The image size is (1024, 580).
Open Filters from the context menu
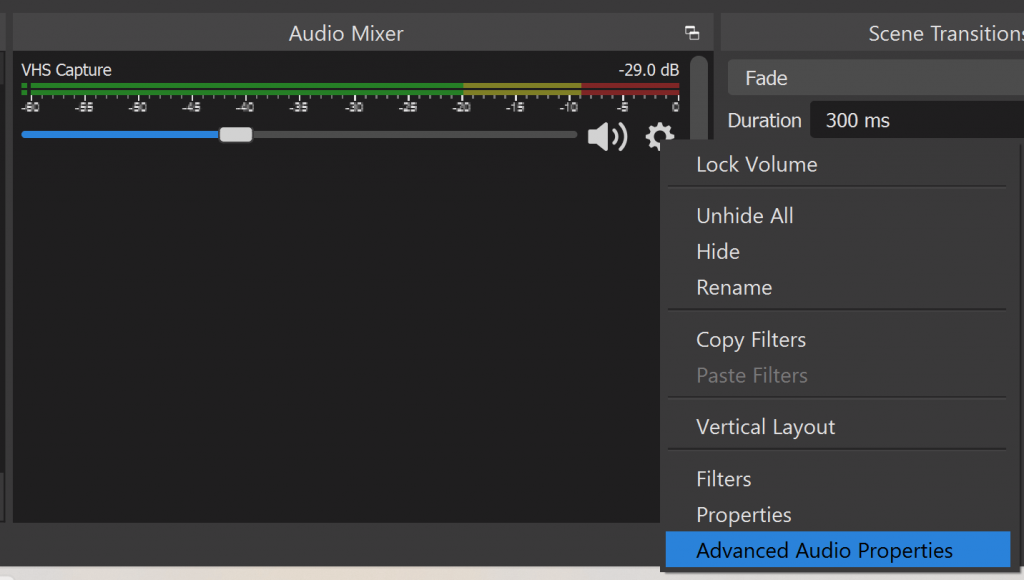coord(723,479)
